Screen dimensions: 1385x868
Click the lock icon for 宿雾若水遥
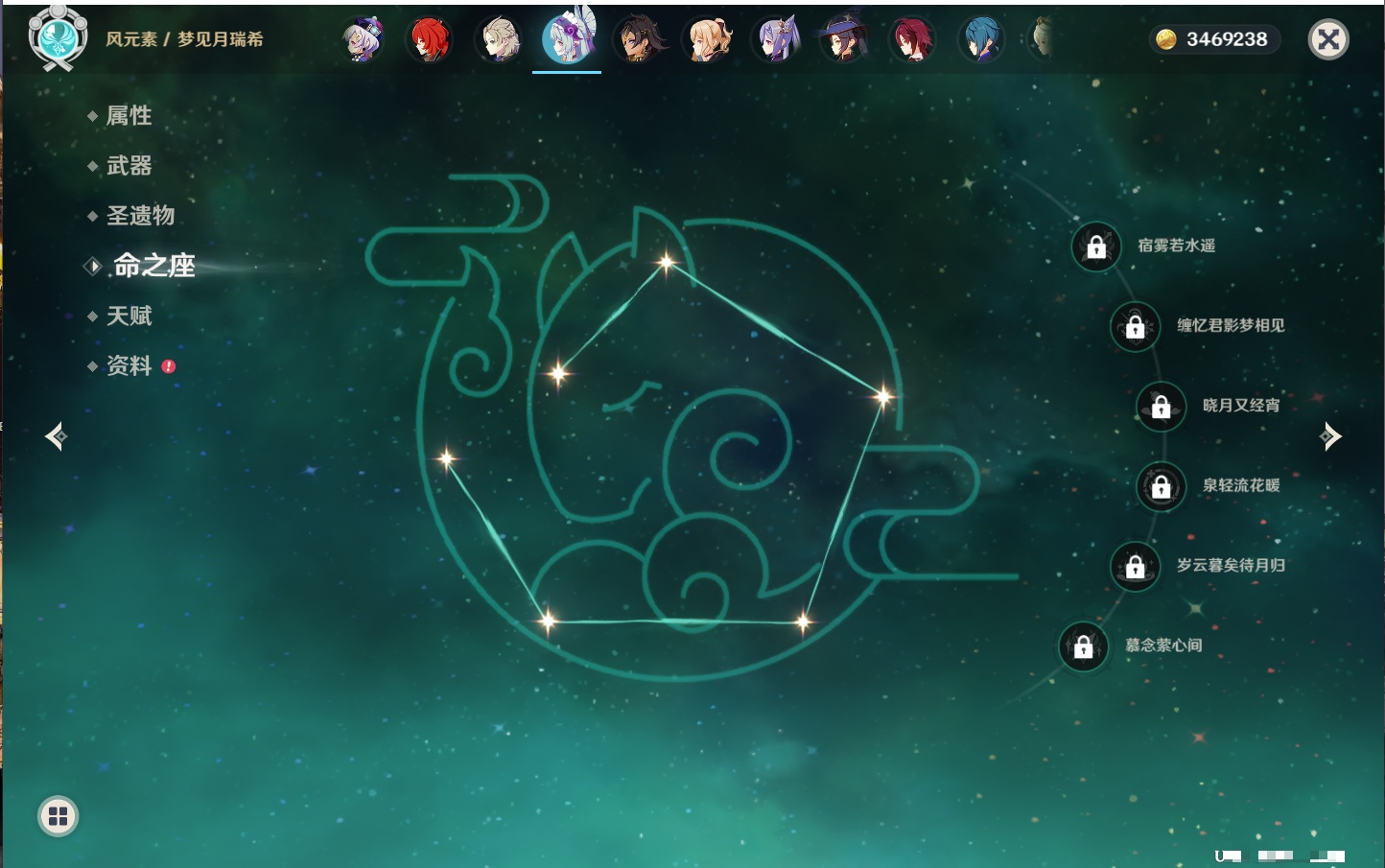1096,246
